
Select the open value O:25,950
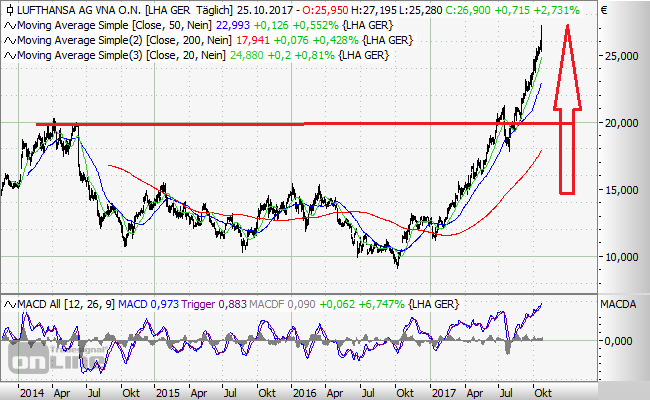[x=325, y=10]
